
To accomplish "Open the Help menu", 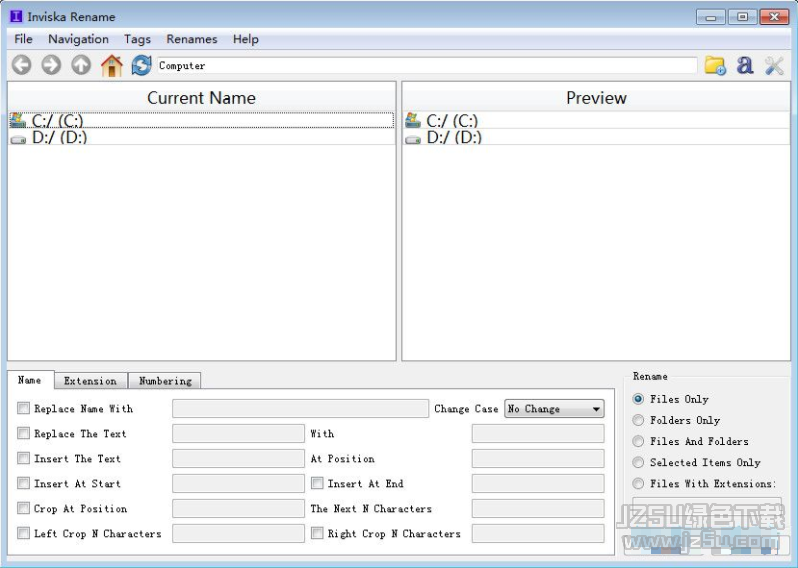I will click(x=246, y=39).
